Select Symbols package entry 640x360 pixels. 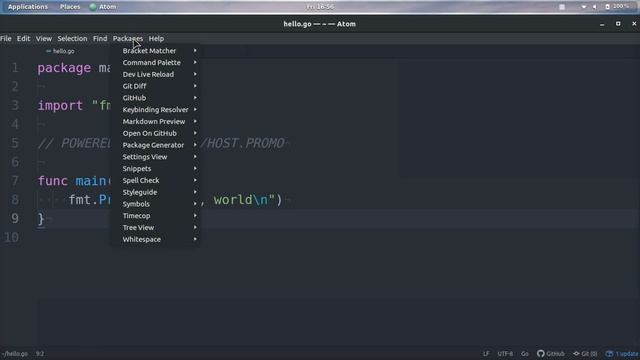[156, 204]
